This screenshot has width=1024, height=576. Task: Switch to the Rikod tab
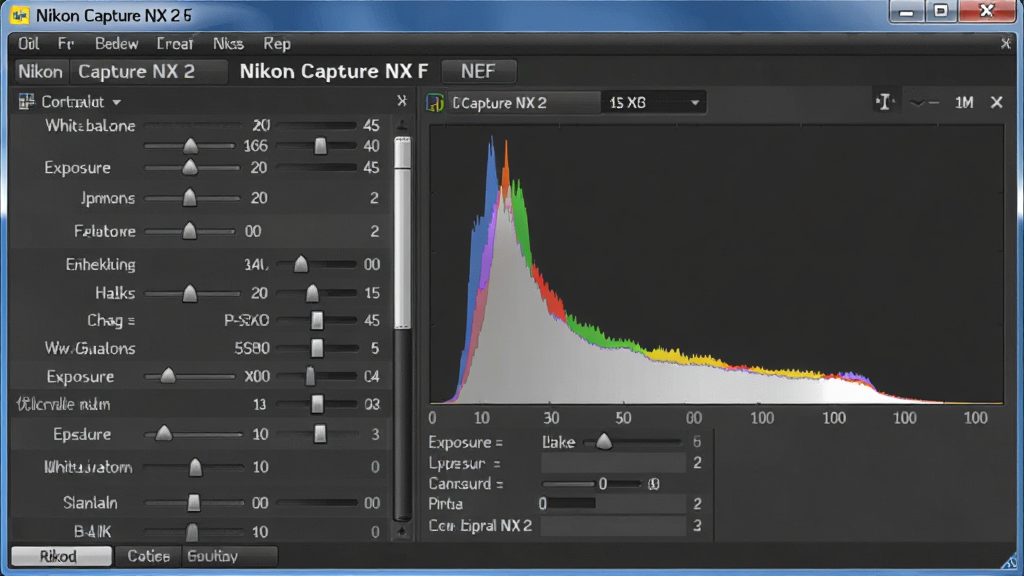pyautogui.click(x=61, y=556)
